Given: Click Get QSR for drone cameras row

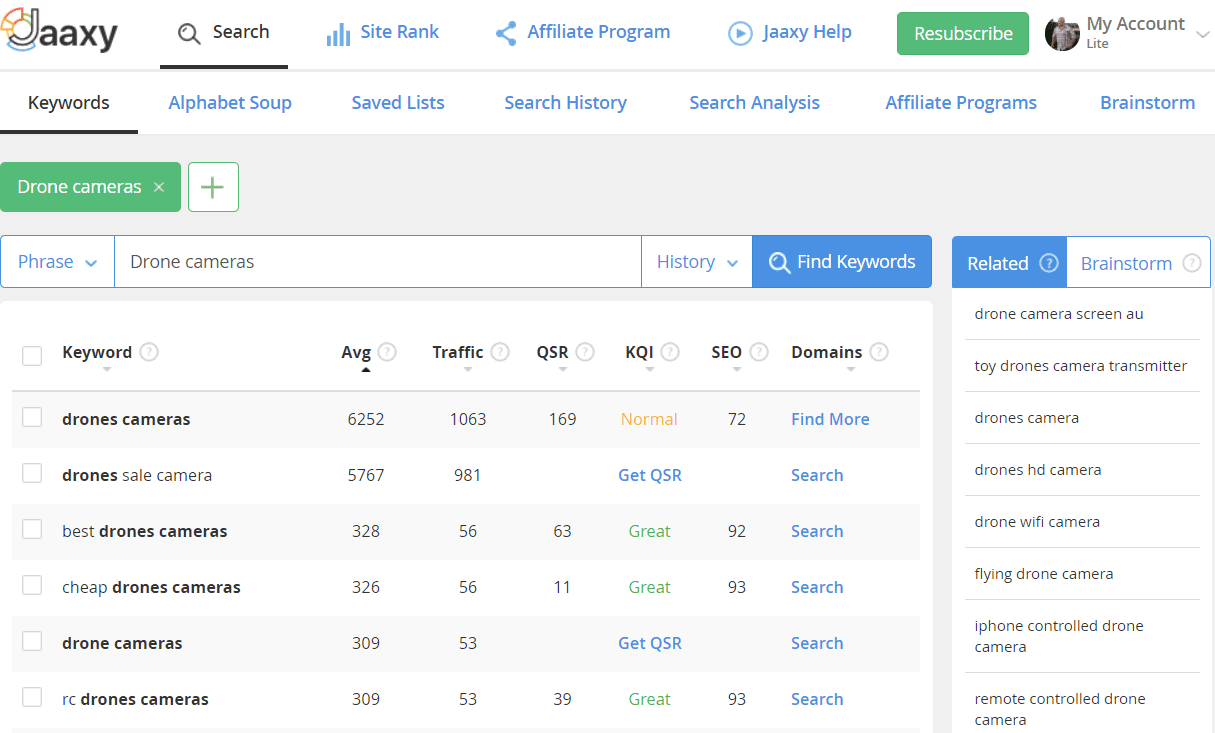Looking at the screenshot, I should pyautogui.click(x=650, y=643).
